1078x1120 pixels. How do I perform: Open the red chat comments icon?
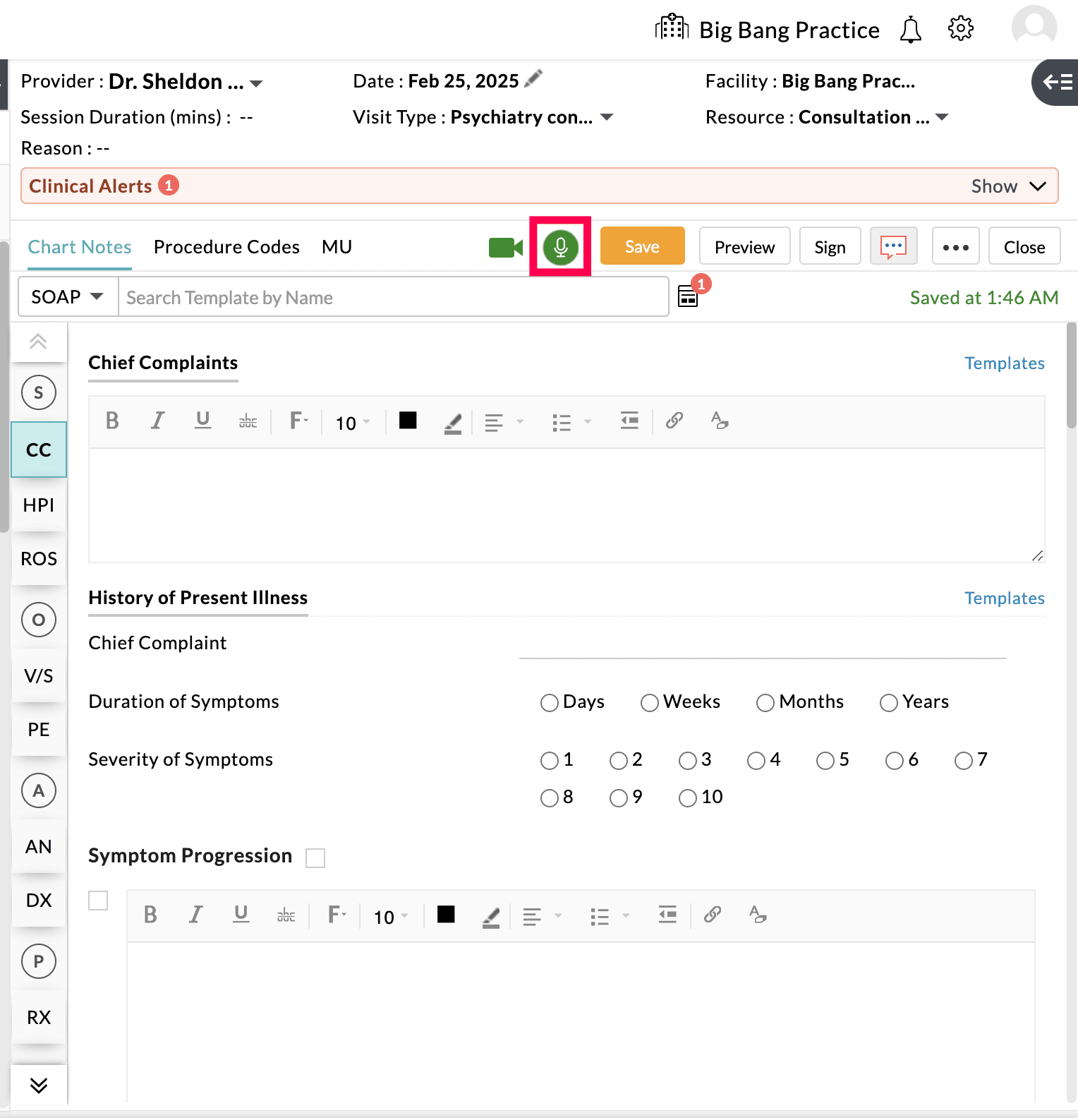(x=893, y=247)
